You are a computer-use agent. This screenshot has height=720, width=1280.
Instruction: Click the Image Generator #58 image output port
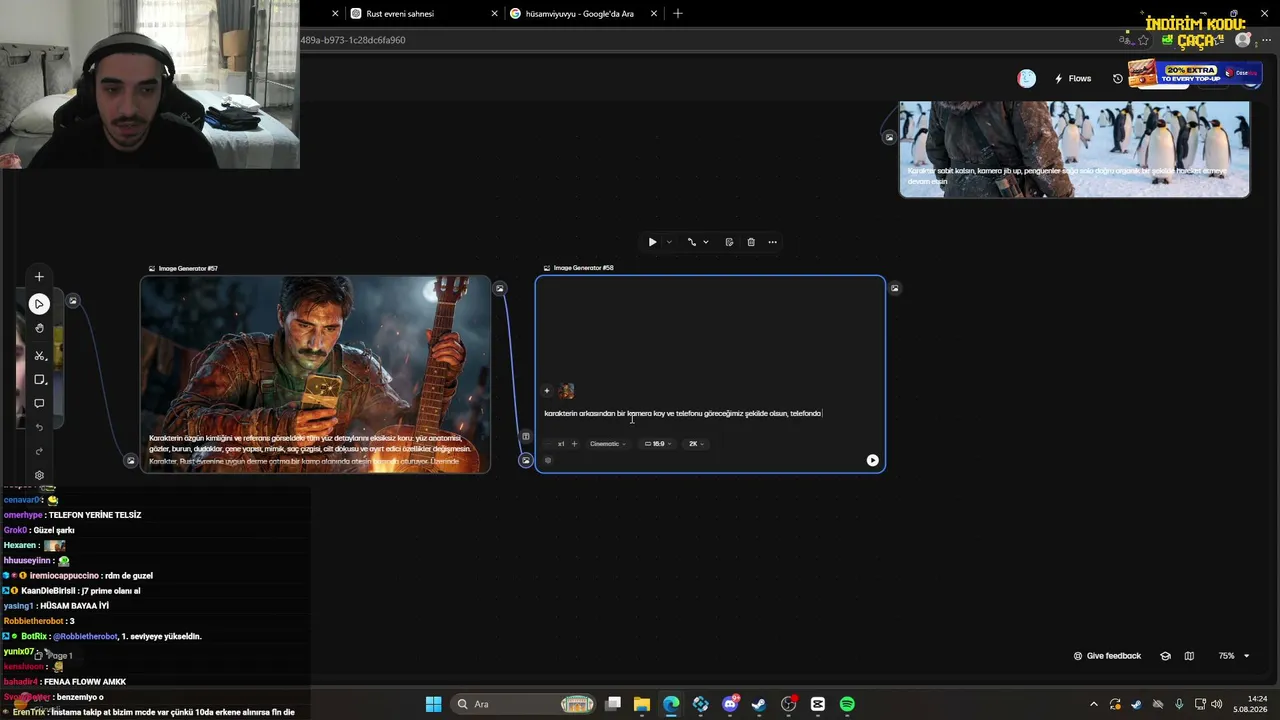(x=895, y=289)
